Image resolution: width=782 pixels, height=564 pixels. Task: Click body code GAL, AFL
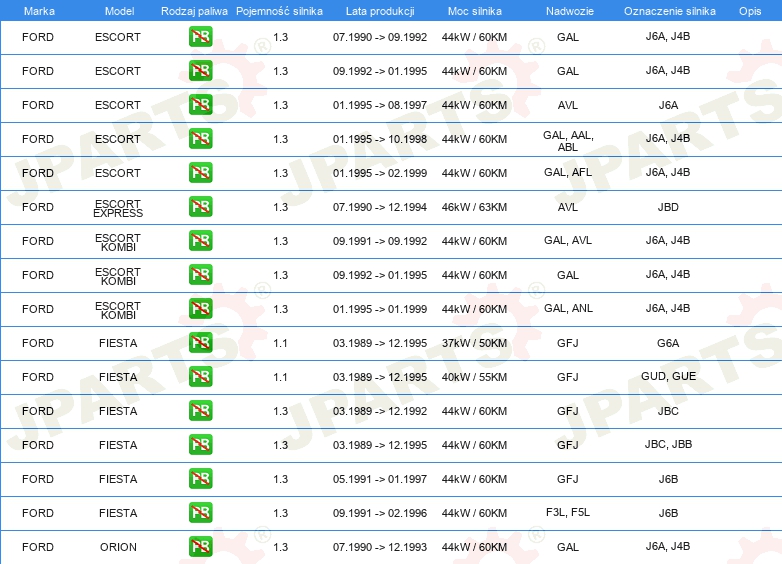[568, 173]
